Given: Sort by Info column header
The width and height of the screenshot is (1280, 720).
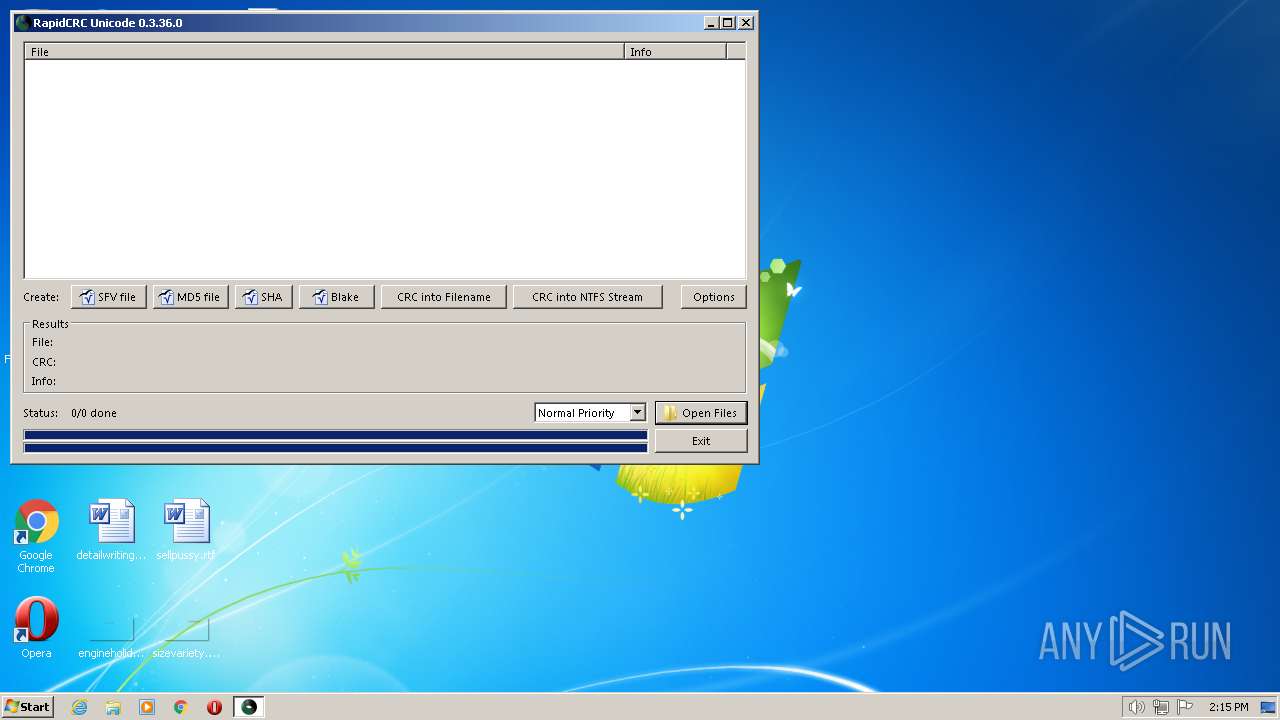Looking at the screenshot, I should coord(675,52).
